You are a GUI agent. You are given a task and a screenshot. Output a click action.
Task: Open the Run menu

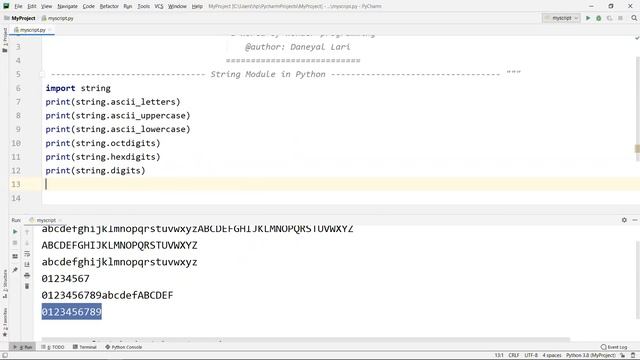(128, 6)
